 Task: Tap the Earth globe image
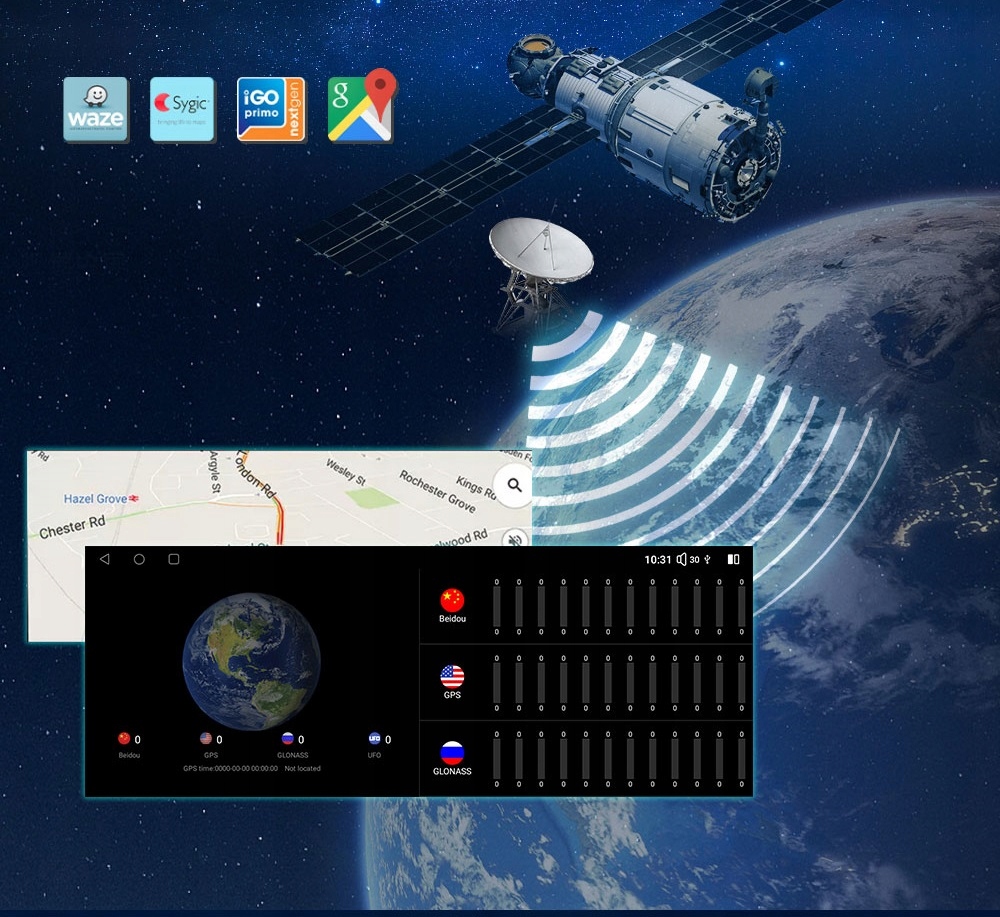251,662
